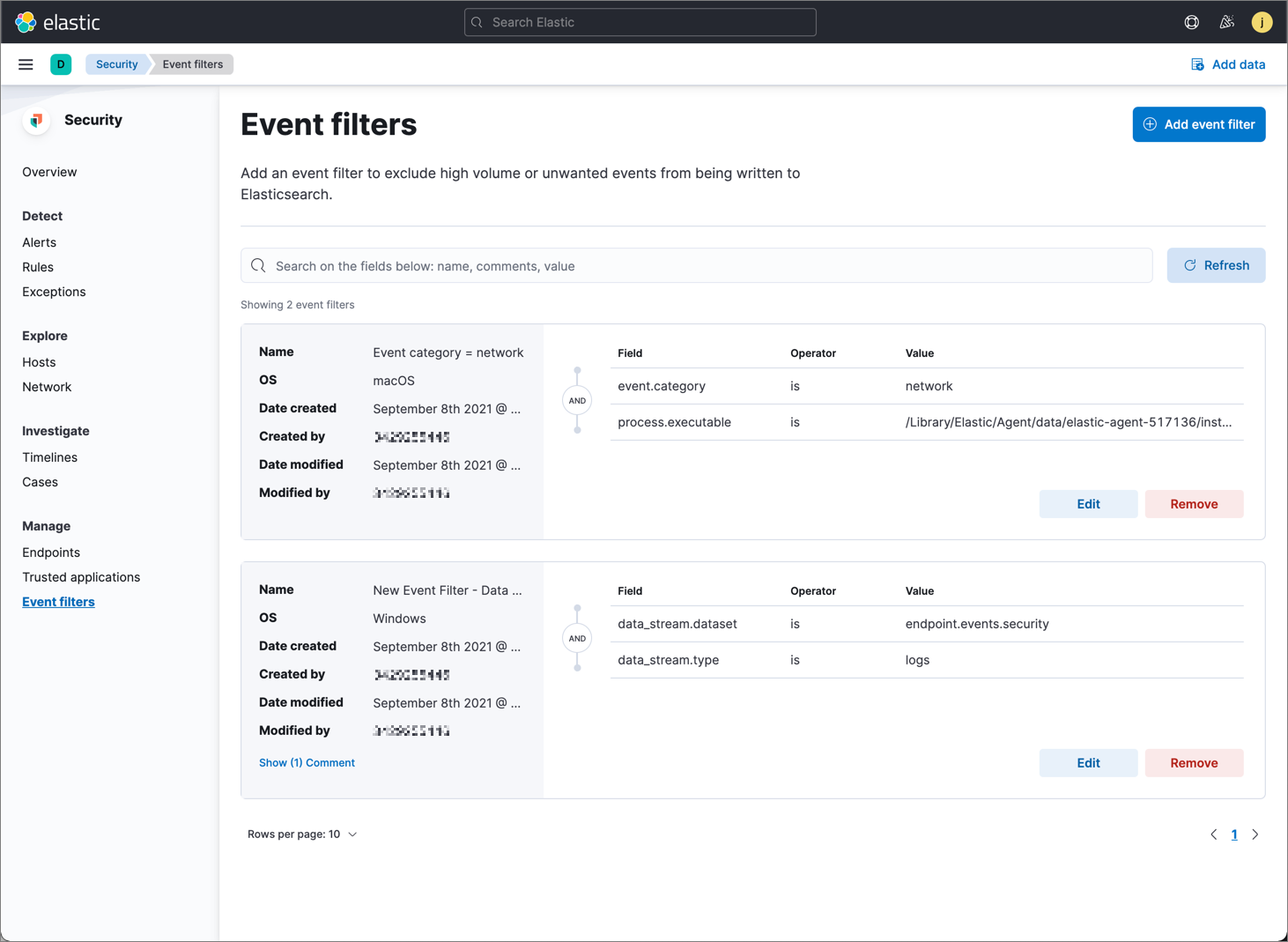1288x942 pixels.
Task: Open the What's New newsfeed icon
Action: click(x=1226, y=21)
